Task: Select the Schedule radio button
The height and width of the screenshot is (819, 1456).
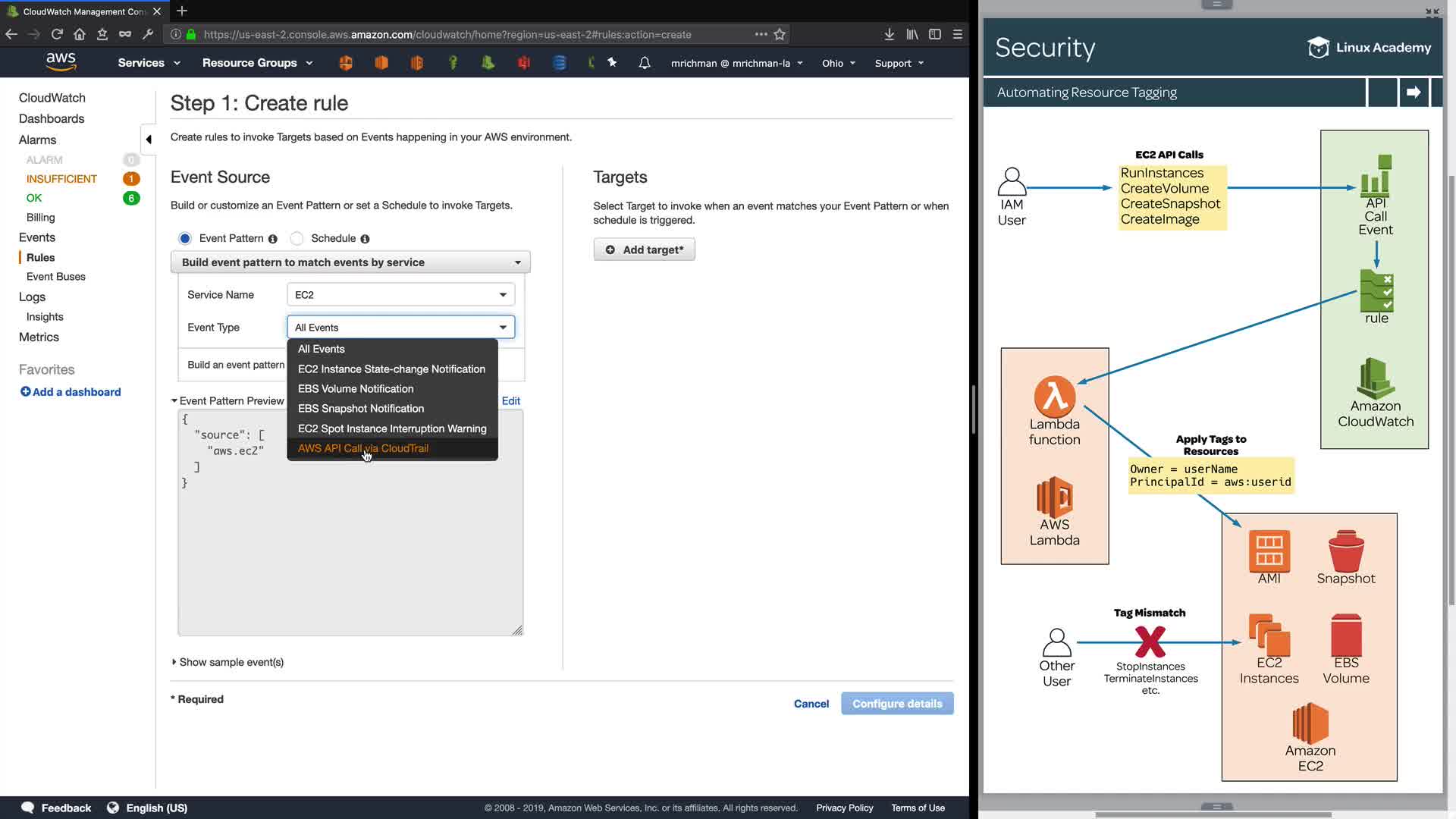Action: pyautogui.click(x=297, y=238)
